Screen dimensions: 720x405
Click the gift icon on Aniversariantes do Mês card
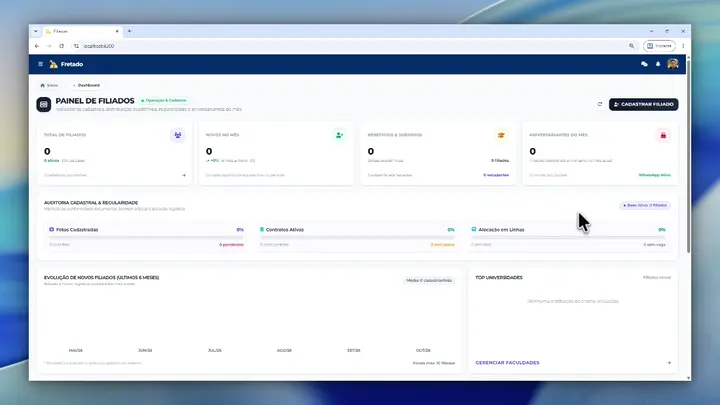click(663, 135)
